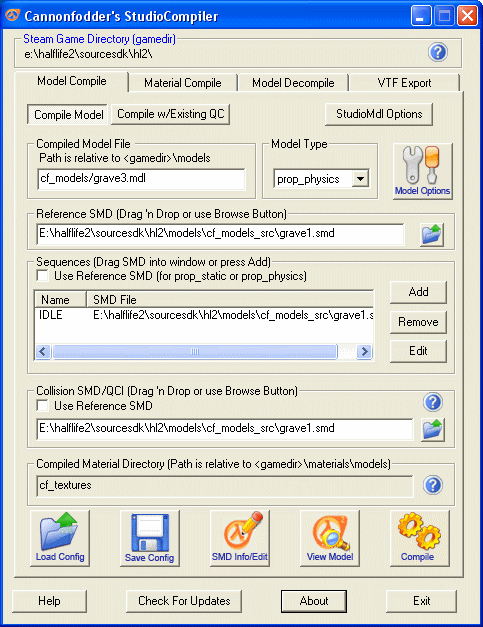The height and width of the screenshot is (627, 483).
Task: Close the StudioCompiler window
Action: tap(467, 16)
